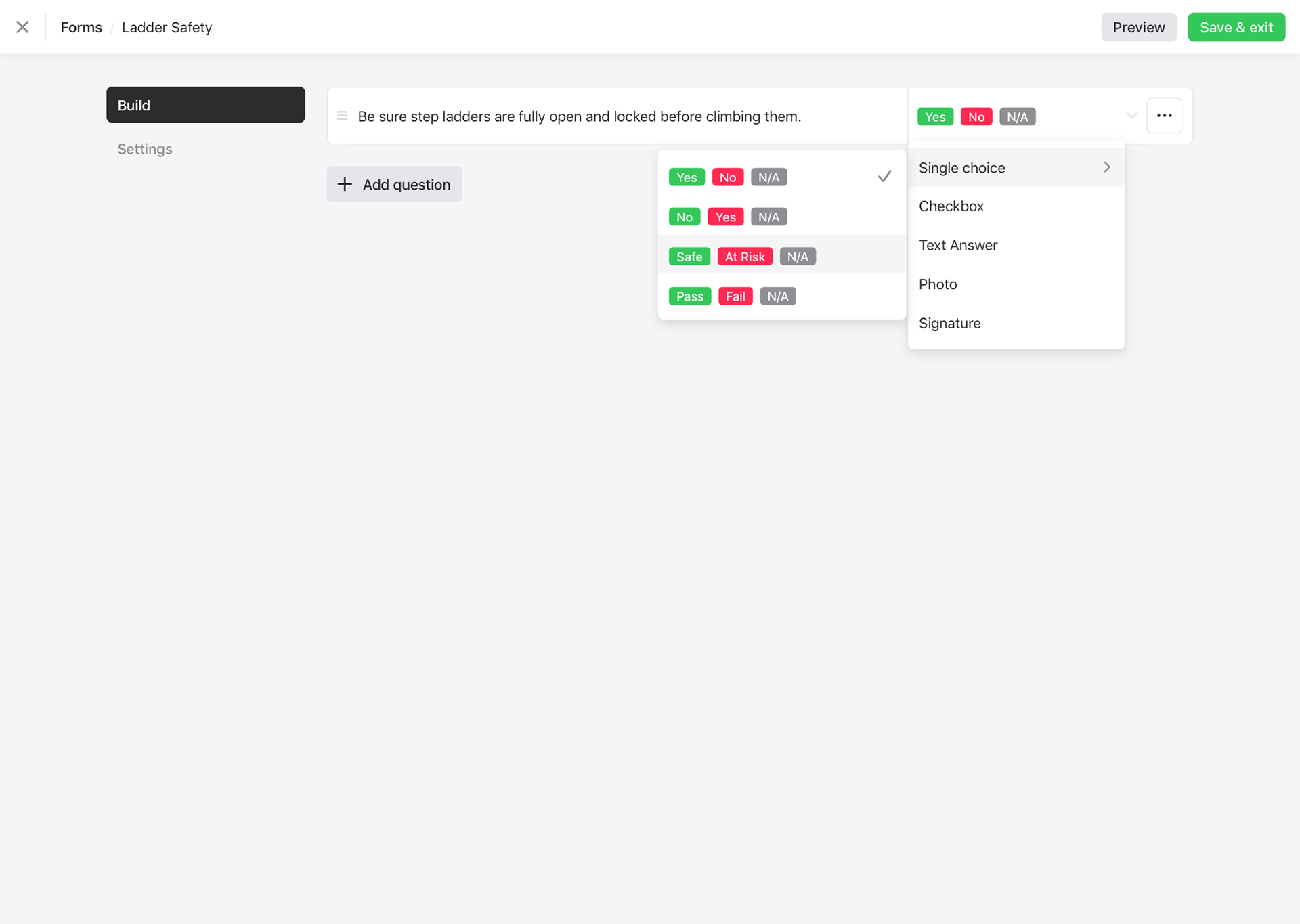Image resolution: width=1300 pixels, height=924 pixels.
Task: Choose Checkbox as the question type
Action: (951, 206)
